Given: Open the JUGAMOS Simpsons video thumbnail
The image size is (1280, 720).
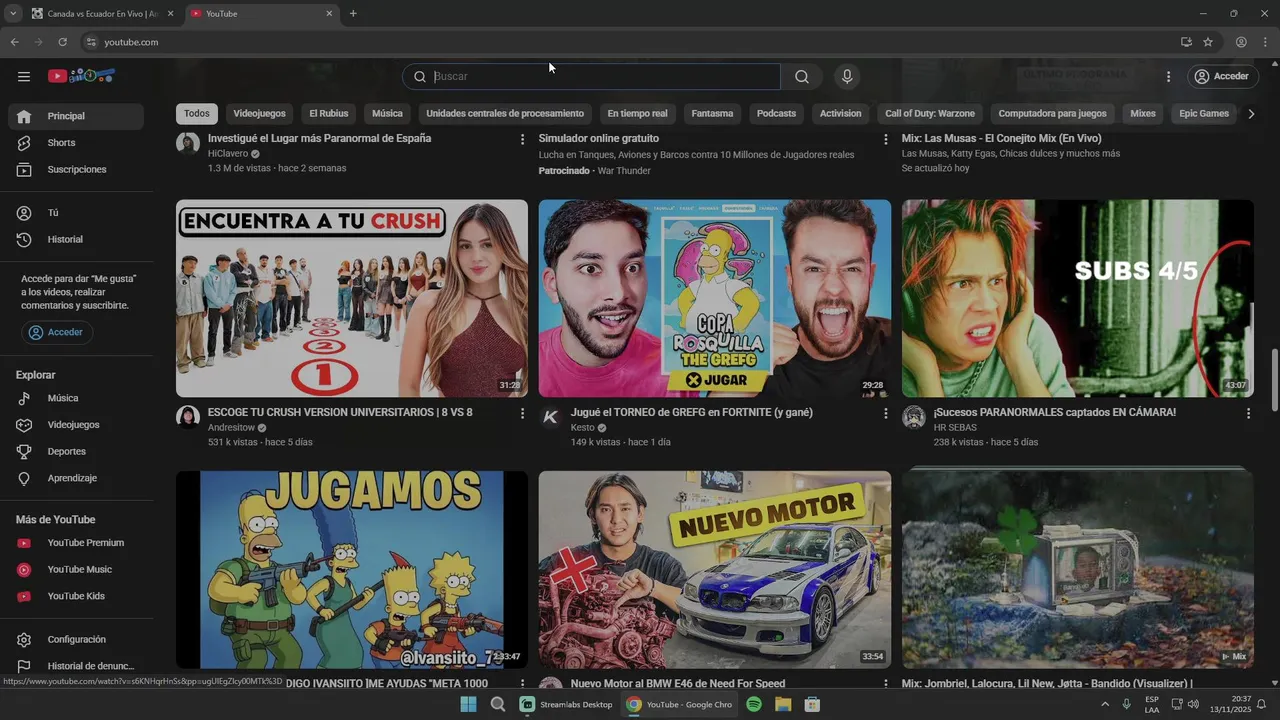Looking at the screenshot, I should [x=352, y=569].
